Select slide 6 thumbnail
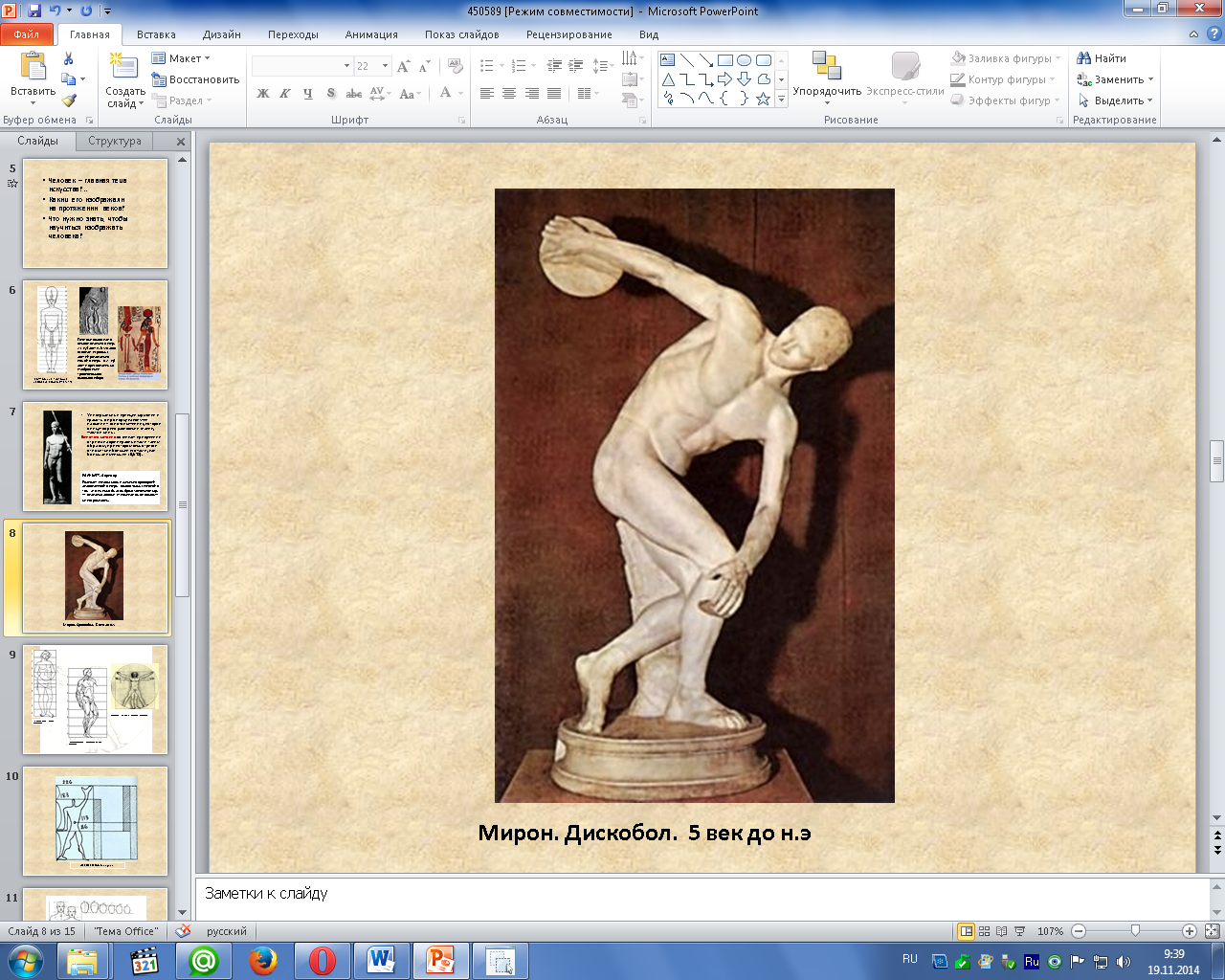 pyautogui.click(x=95, y=334)
